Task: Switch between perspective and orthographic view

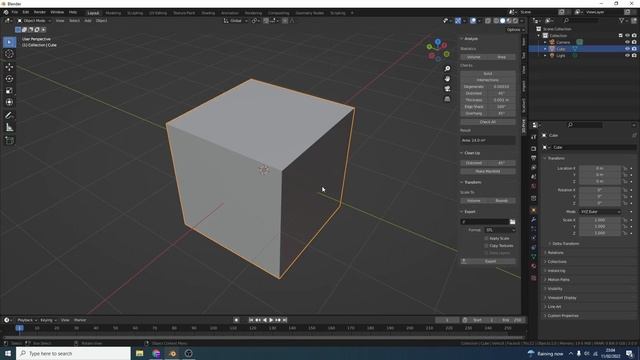Action: (447, 99)
